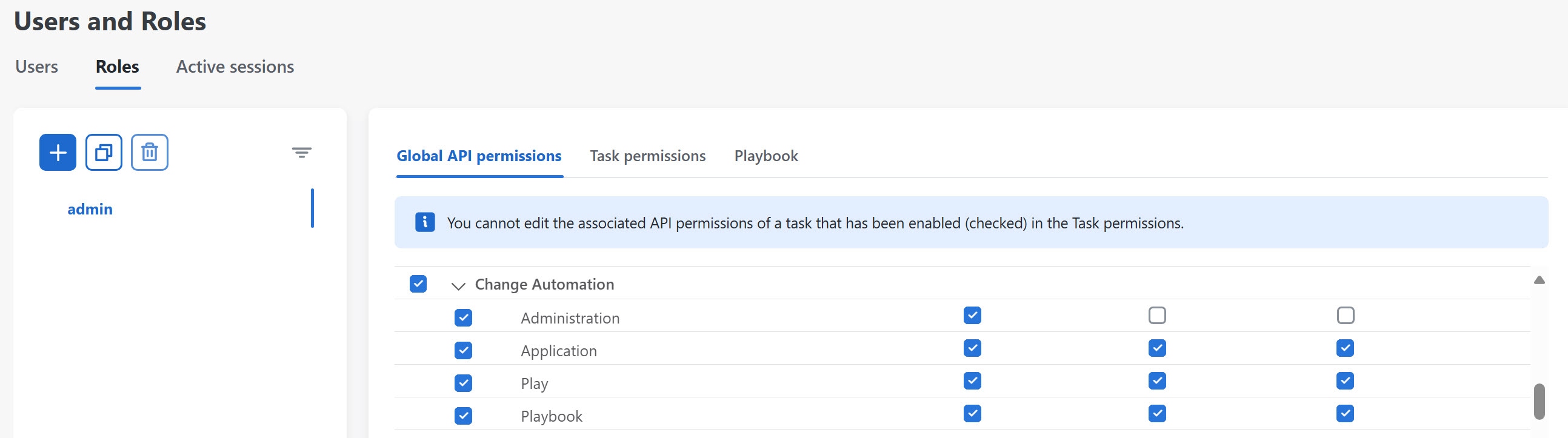This screenshot has height=438, width=1568.
Task: Click the permissions list scrollbar thumb
Action: (1540, 402)
